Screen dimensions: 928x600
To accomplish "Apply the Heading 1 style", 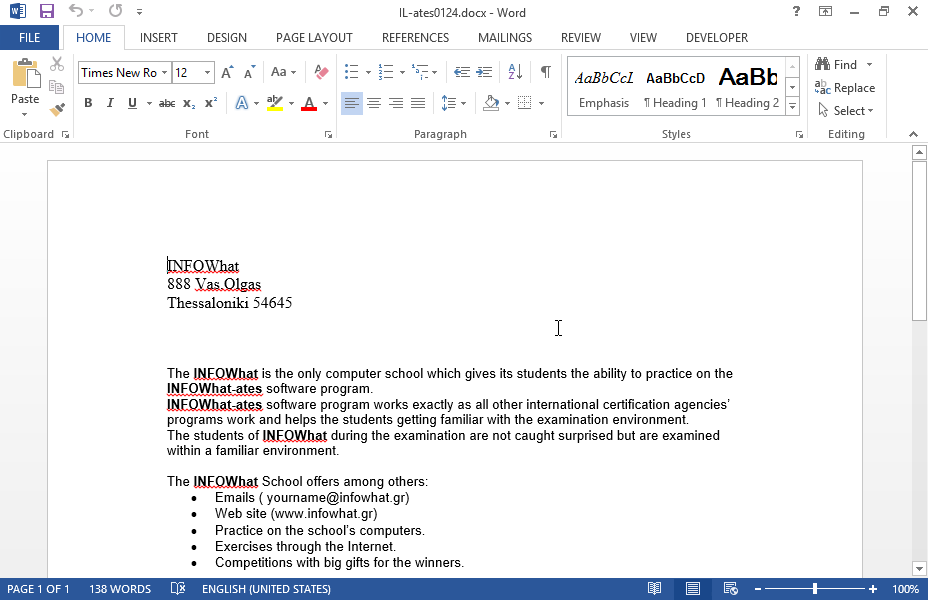I will click(x=675, y=89).
